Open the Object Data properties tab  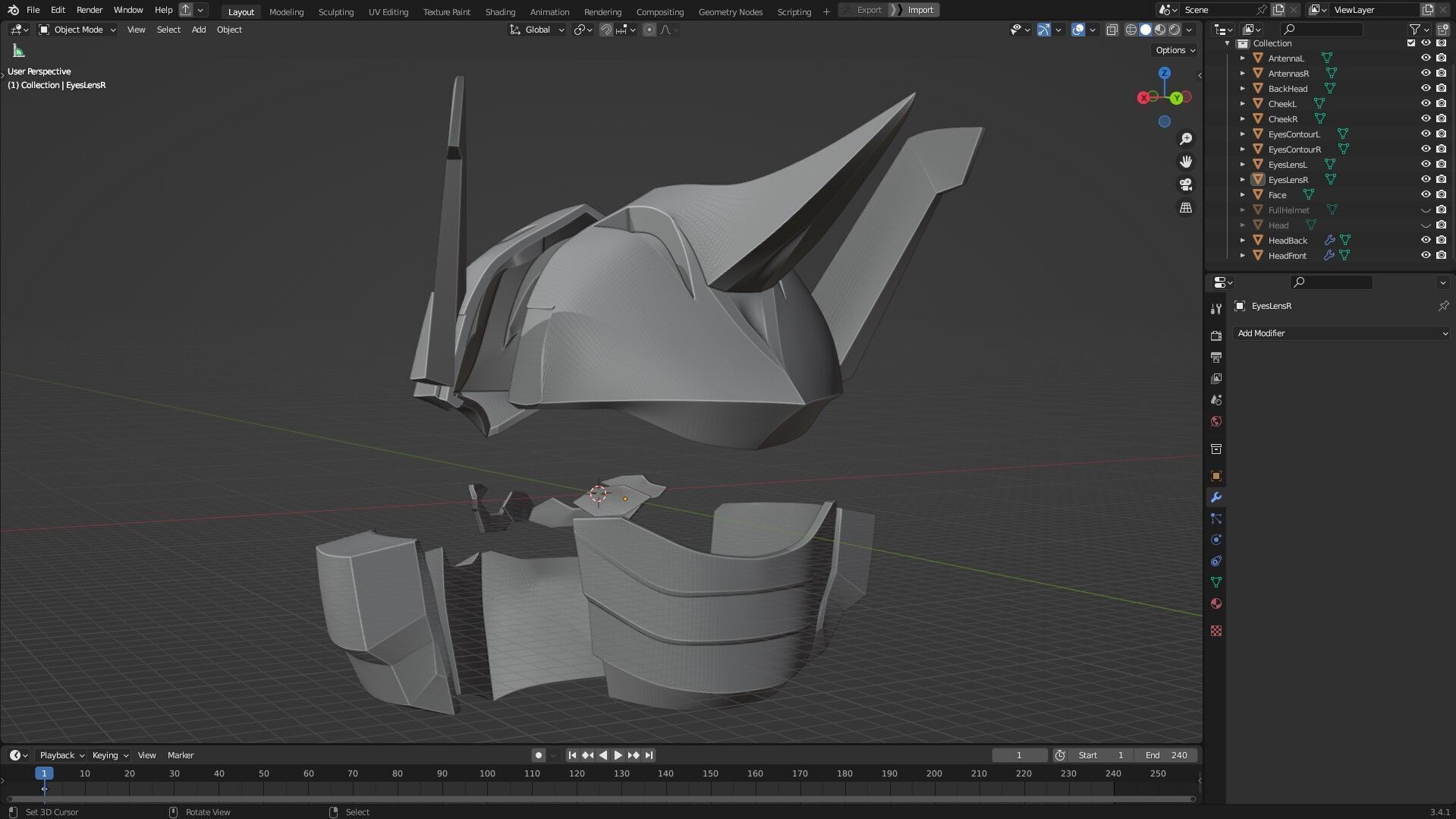(x=1215, y=582)
